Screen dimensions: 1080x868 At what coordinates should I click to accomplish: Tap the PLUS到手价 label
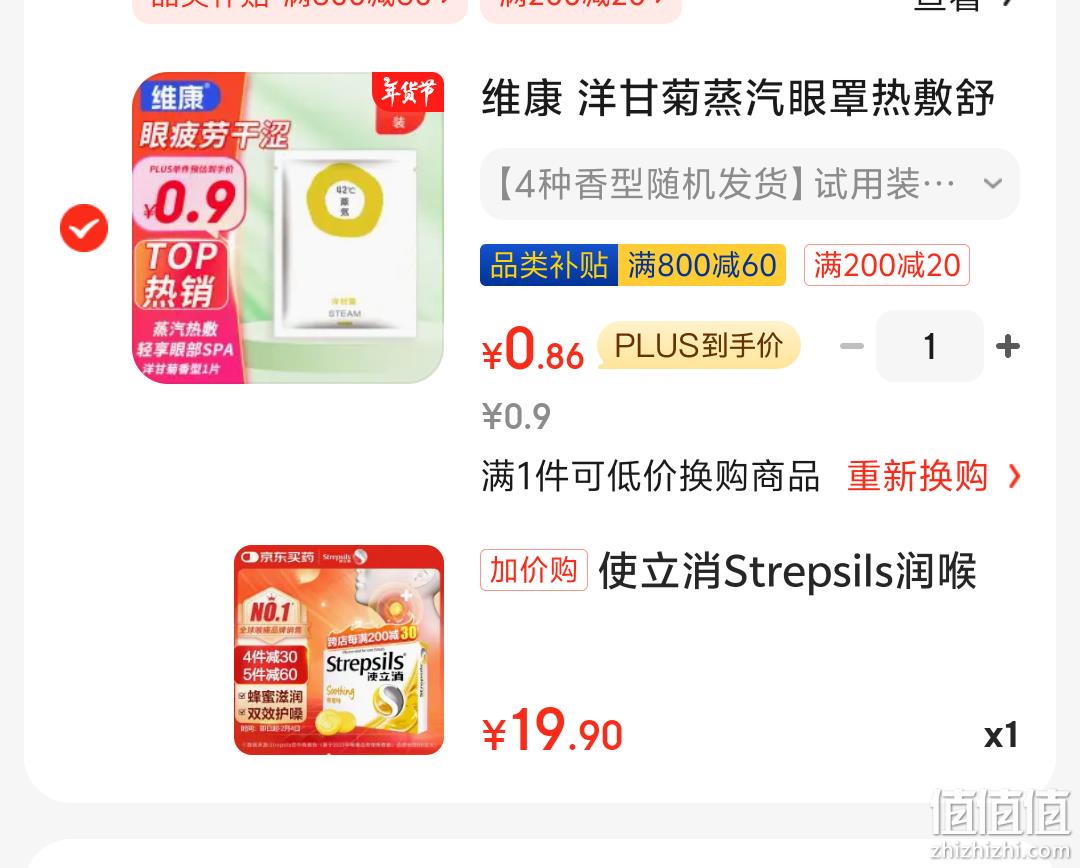coord(698,345)
